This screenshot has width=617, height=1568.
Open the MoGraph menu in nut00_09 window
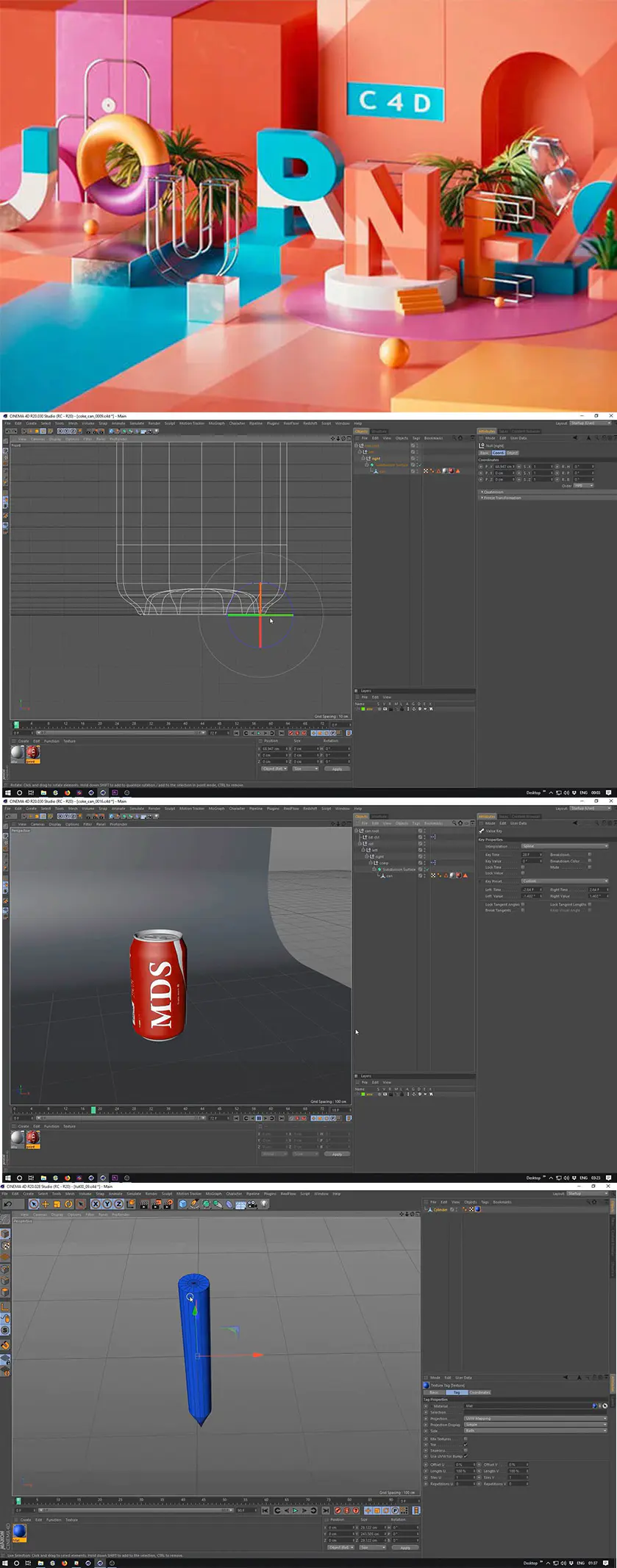pyautogui.click(x=213, y=1194)
